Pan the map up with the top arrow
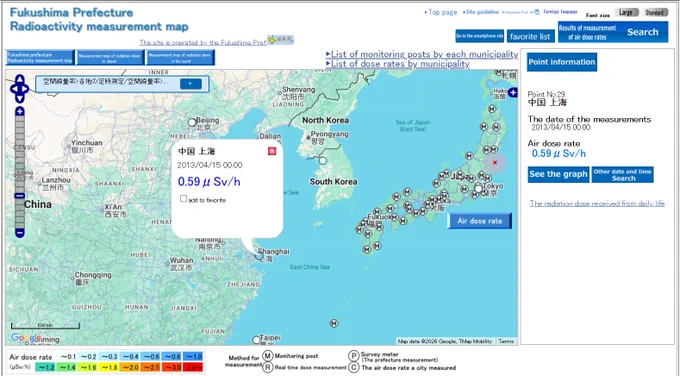Screen dimensions: 680x376 click(x=20, y=79)
